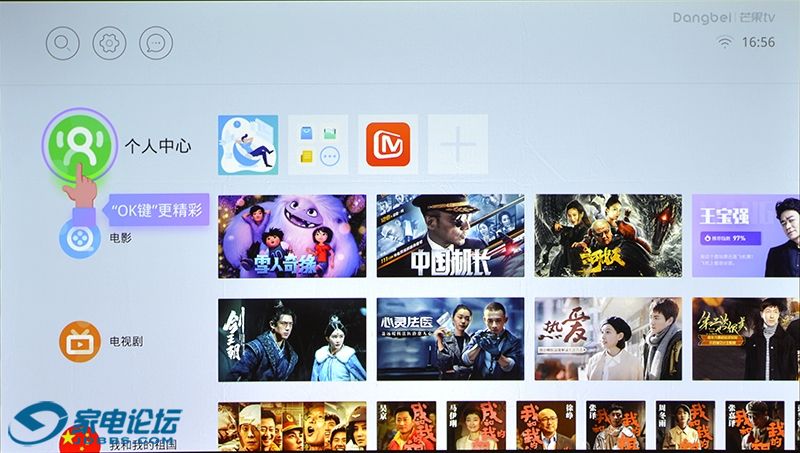Select the 电视剧 category label
800x453 pixels.
(127, 341)
